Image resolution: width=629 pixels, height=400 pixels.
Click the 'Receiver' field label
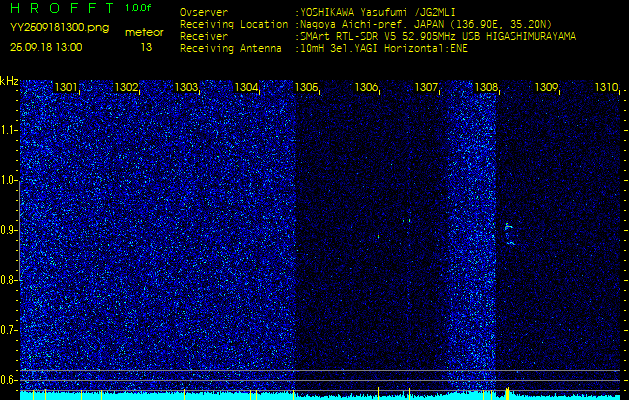click(x=204, y=37)
